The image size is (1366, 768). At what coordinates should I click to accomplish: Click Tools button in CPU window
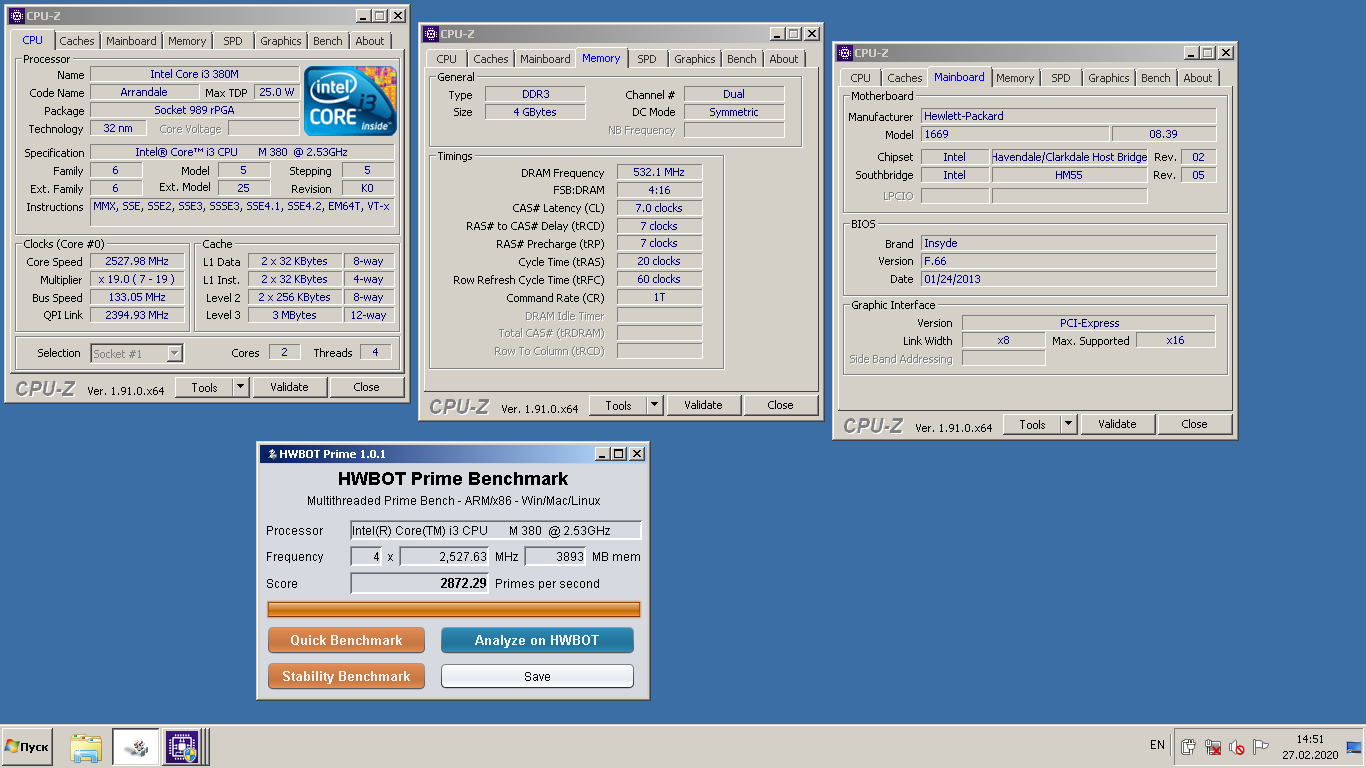(x=204, y=387)
